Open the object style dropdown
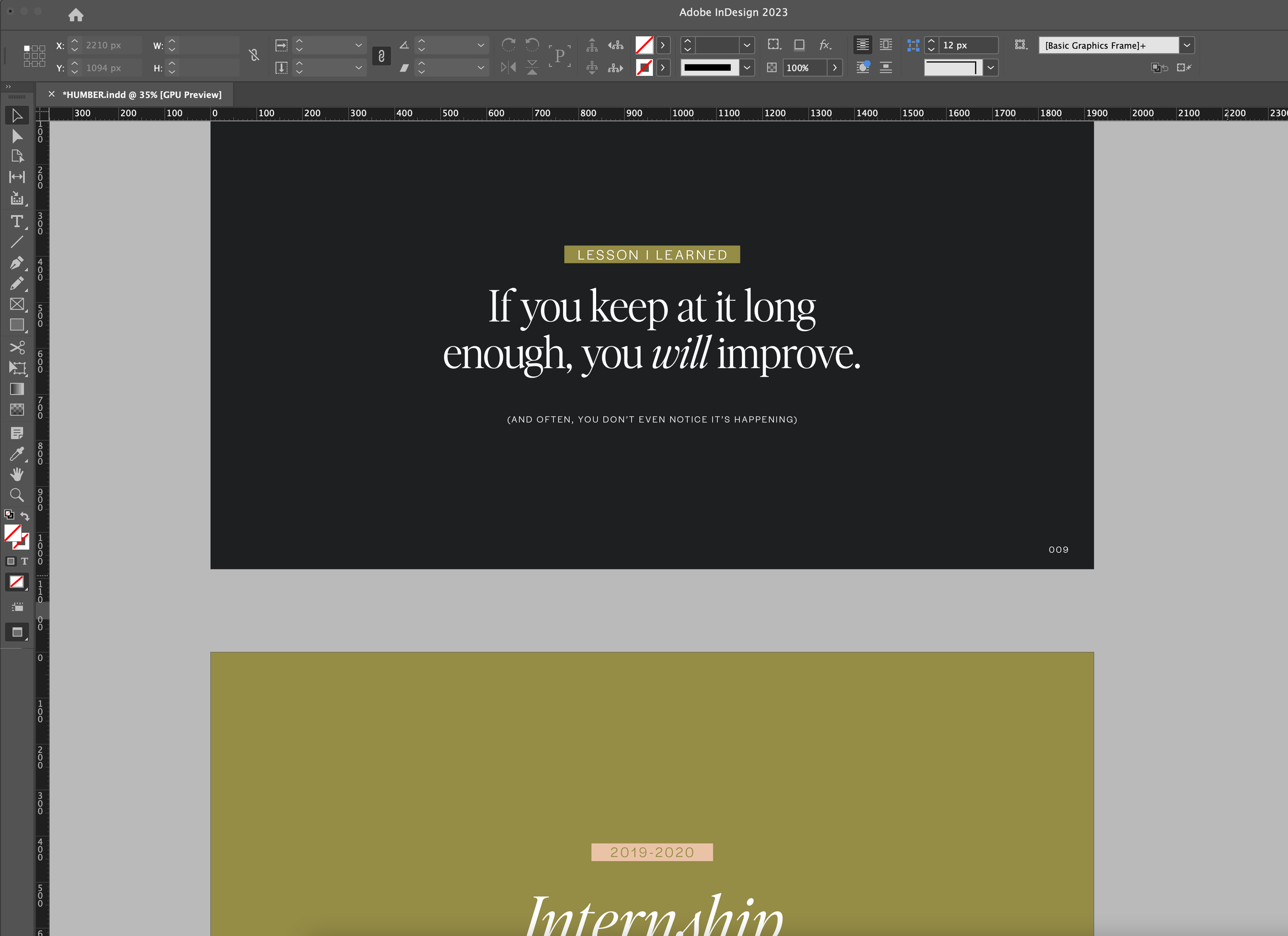This screenshot has width=1288, height=936. point(1187,45)
